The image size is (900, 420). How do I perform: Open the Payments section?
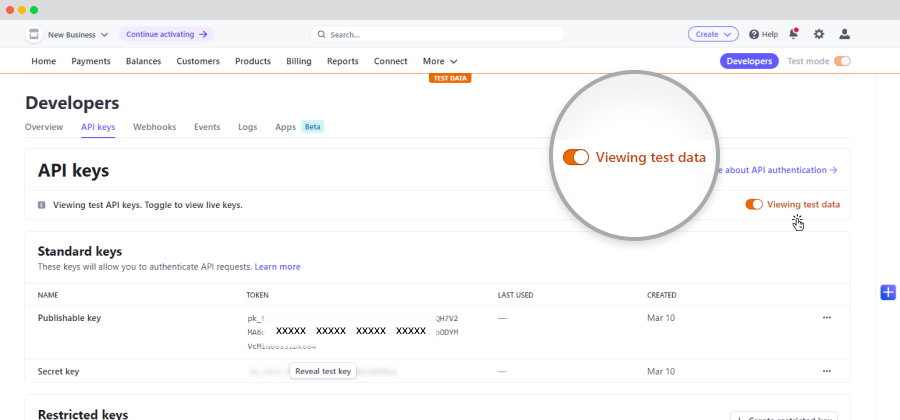[x=91, y=61]
